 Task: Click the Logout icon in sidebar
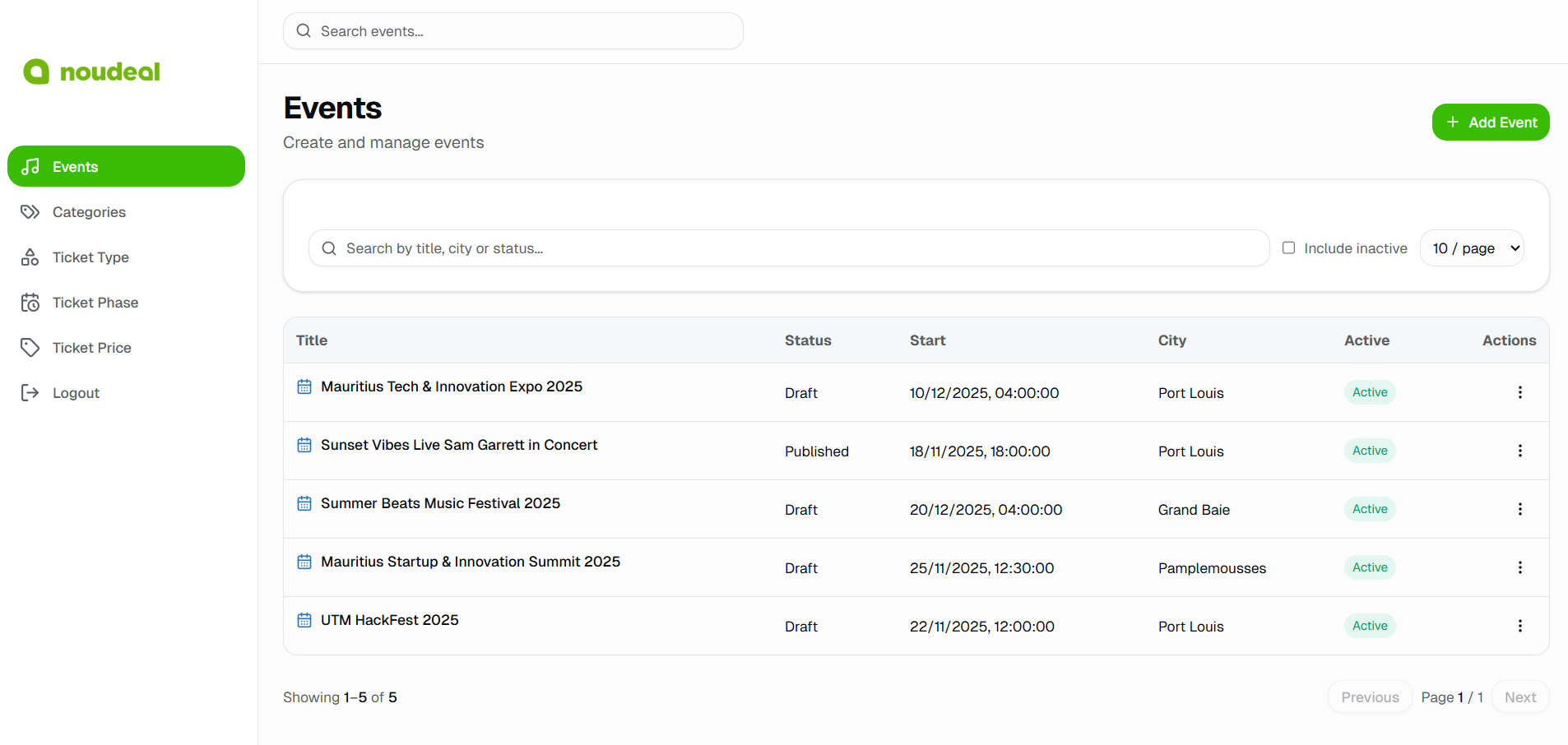[x=30, y=392]
